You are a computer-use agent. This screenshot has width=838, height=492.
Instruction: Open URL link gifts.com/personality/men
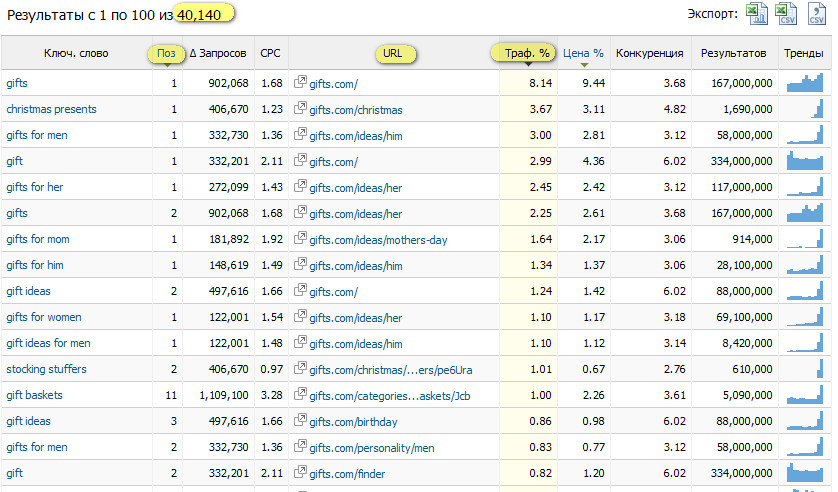click(372, 448)
